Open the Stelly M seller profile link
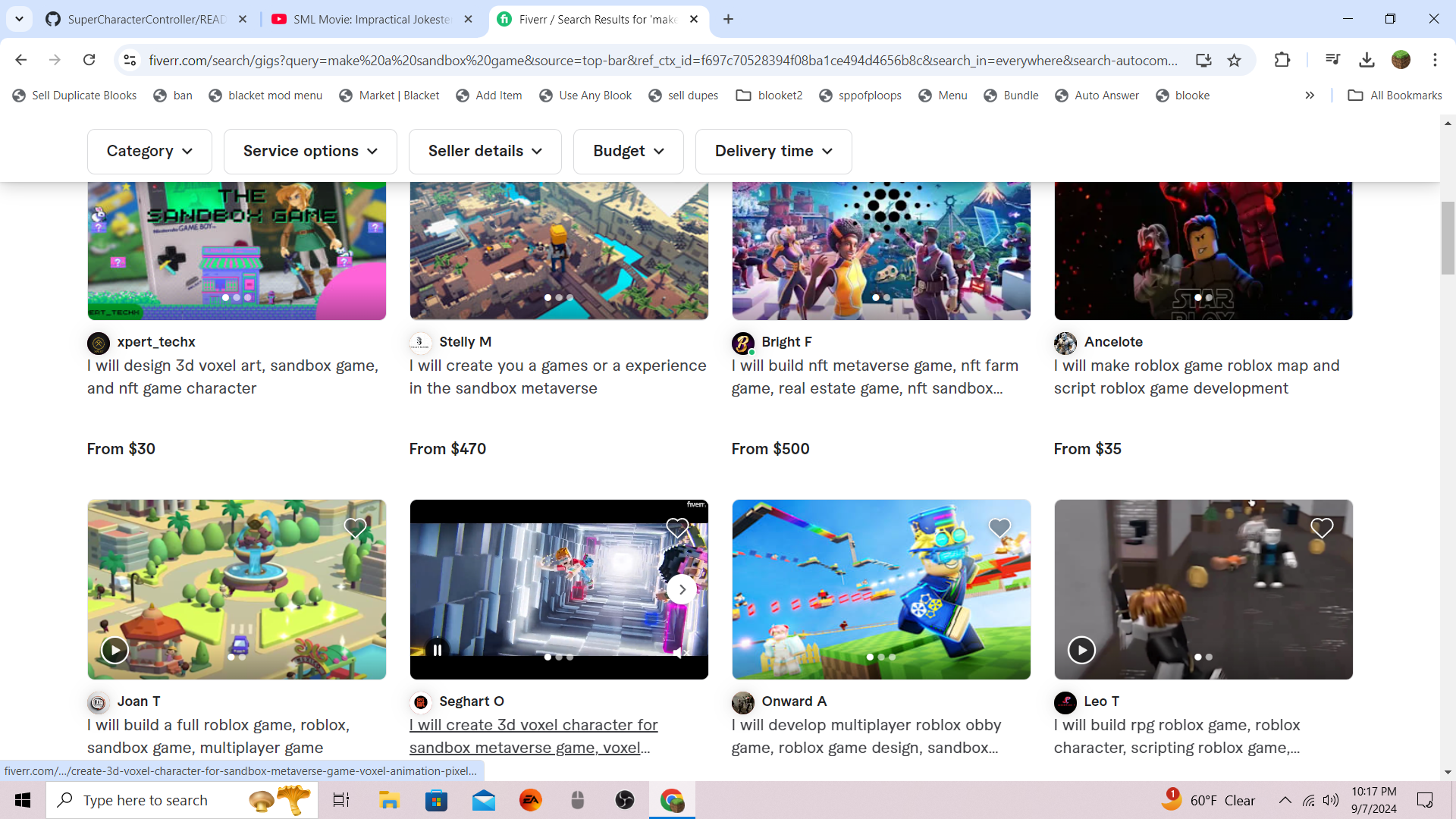This screenshot has width=1456, height=819. point(465,342)
